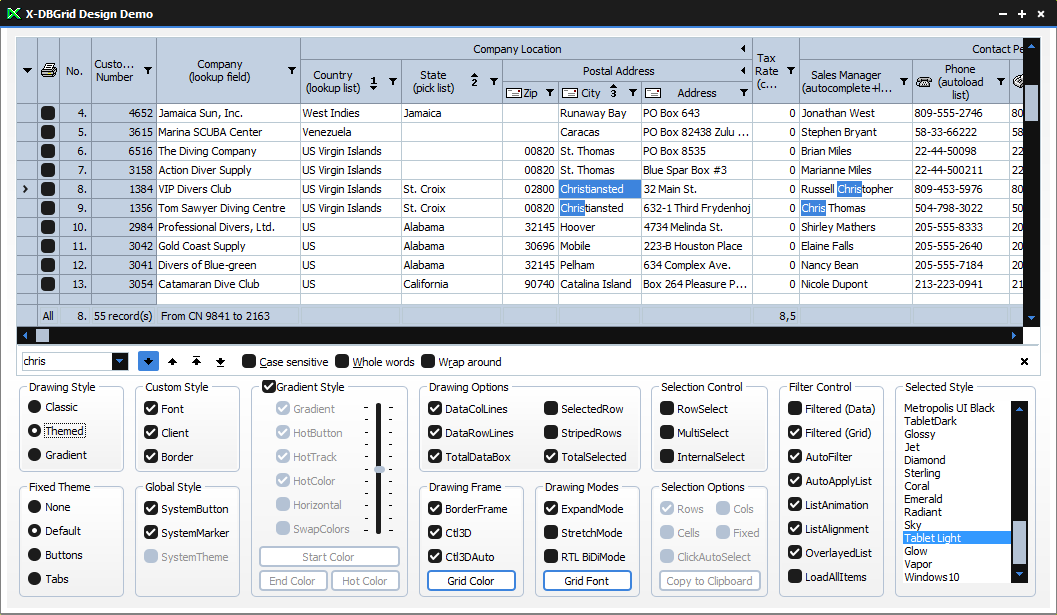
Task: Open the search text dropdown list
Action: click(x=120, y=361)
